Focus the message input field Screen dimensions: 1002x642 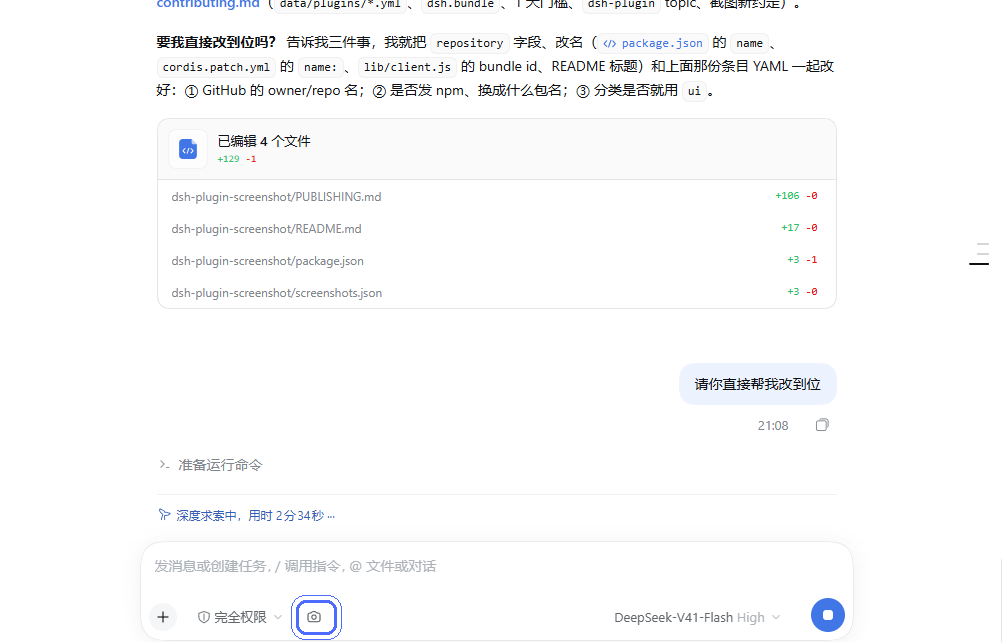click(497, 566)
